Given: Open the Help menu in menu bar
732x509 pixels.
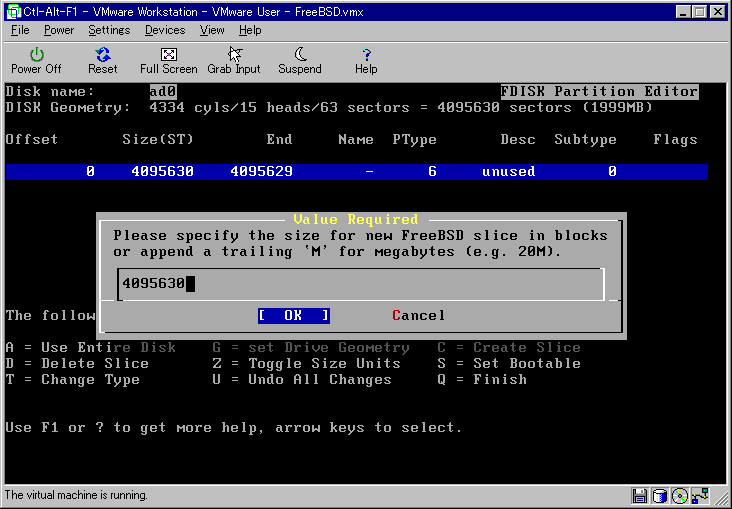Looking at the screenshot, I should click(250, 30).
